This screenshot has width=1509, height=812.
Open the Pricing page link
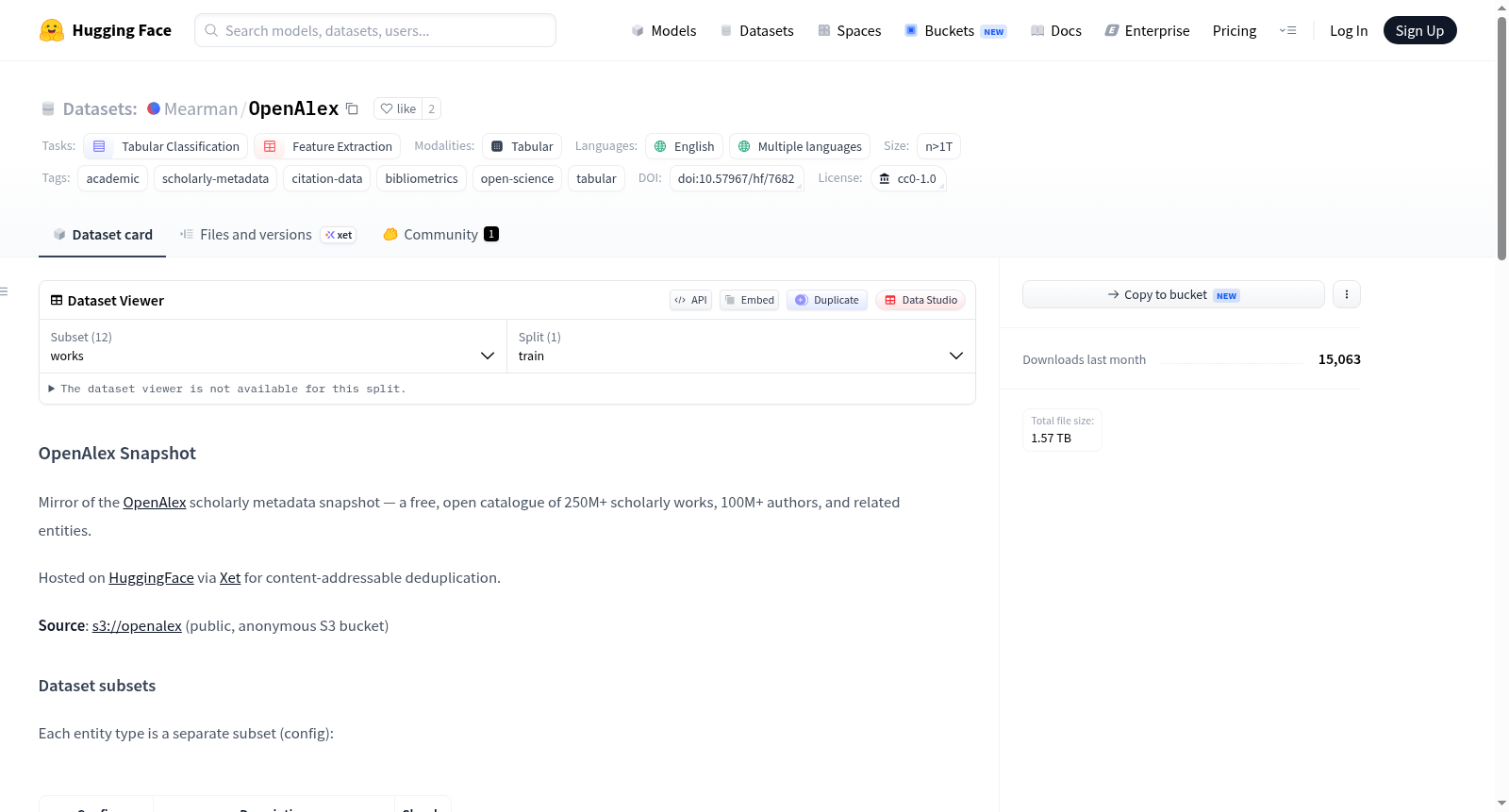(1235, 30)
